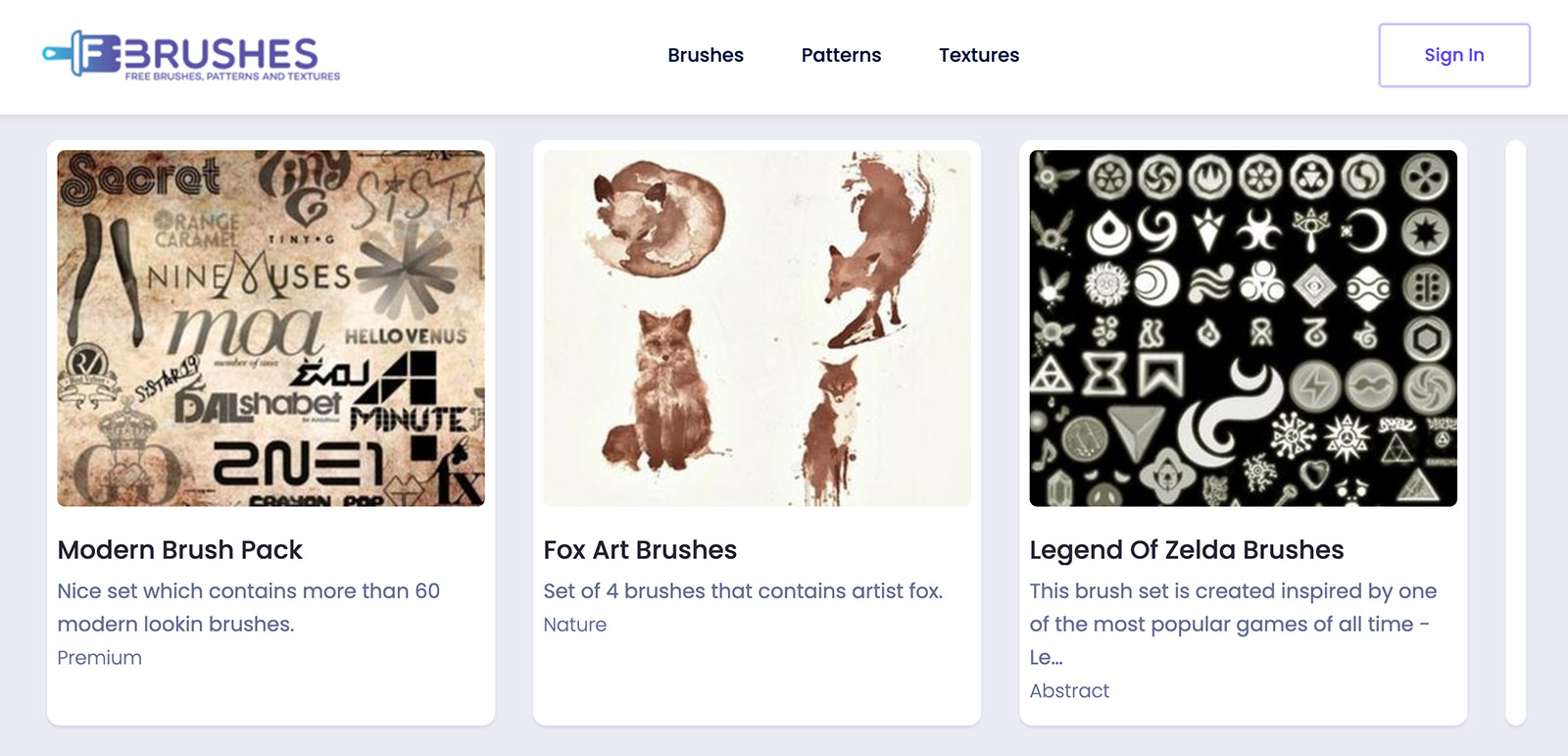
Task: Select the Nature category tag
Action: tap(574, 625)
